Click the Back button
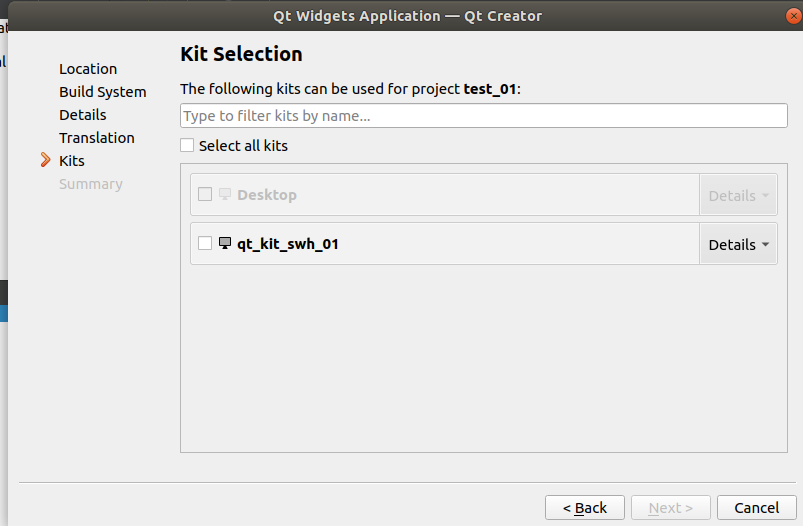Screen dimensions: 803x526 pos(584,508)
